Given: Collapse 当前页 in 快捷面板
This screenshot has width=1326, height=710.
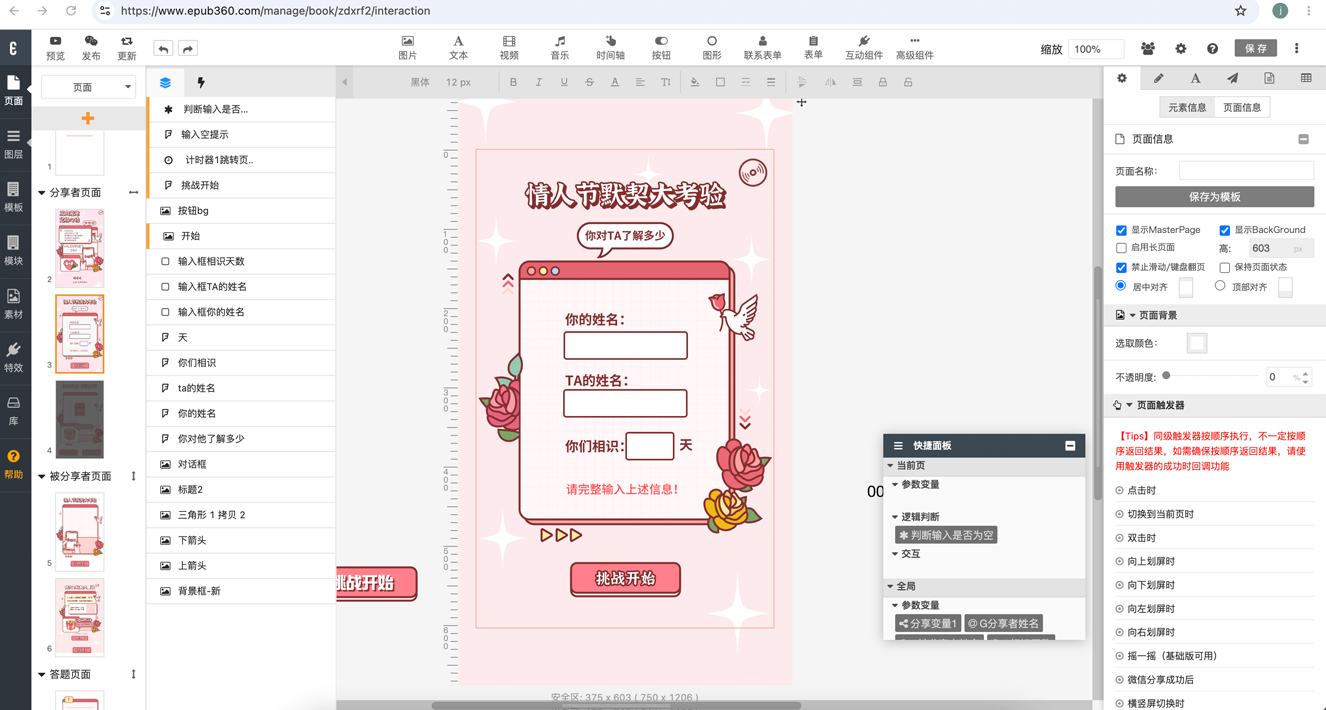Looking at the screenshot, I should click(890, 466).
